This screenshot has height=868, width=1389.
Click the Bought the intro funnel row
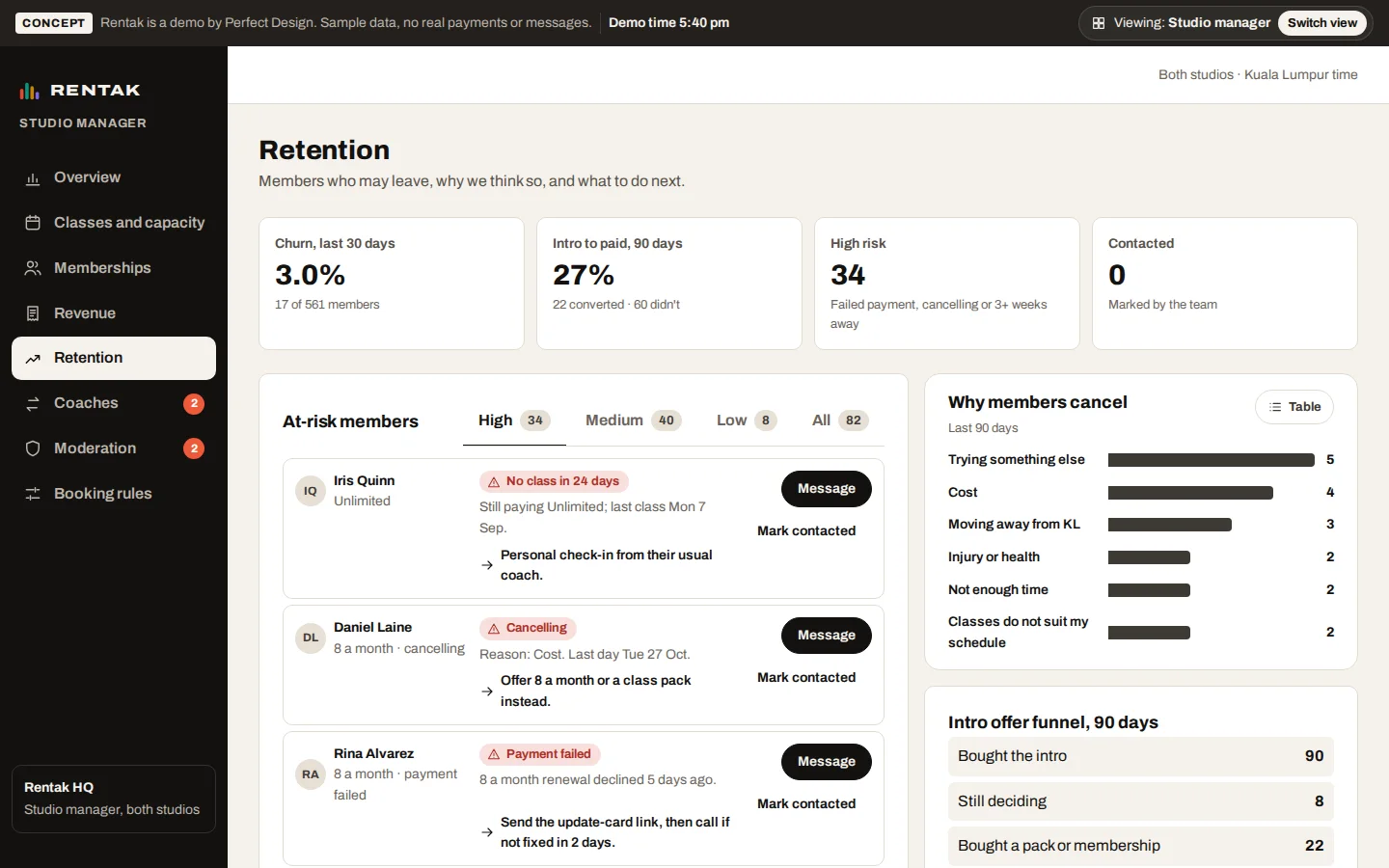[1141, 757]
